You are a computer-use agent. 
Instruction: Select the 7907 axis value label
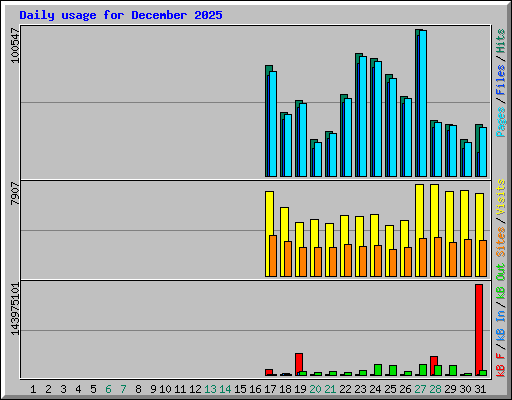point(15,193)
